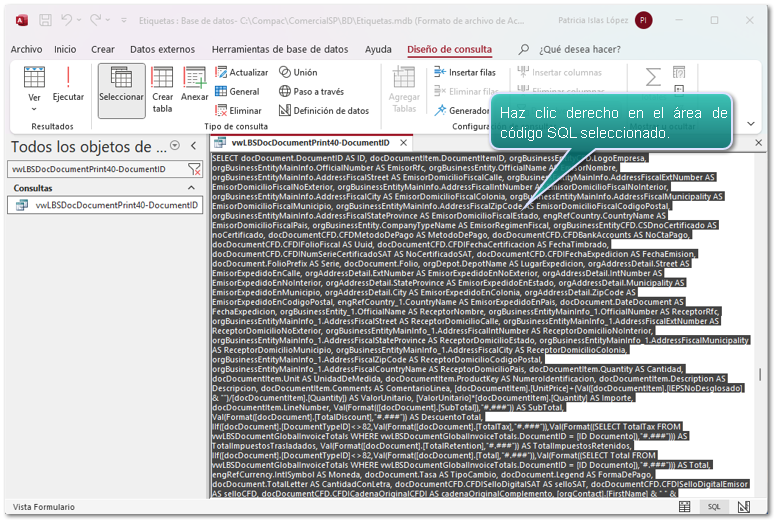This screenshot has height=523, width=777.
Task: Switch to the Inicio ribbon tab
Action: point(65,49)
